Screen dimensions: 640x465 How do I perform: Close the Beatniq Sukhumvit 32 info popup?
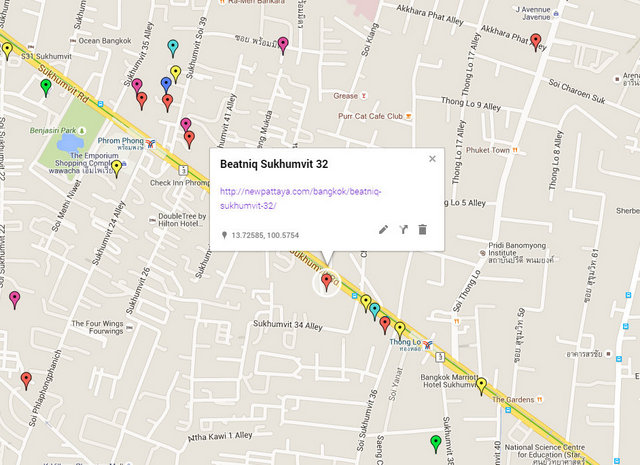click(432, 159)
